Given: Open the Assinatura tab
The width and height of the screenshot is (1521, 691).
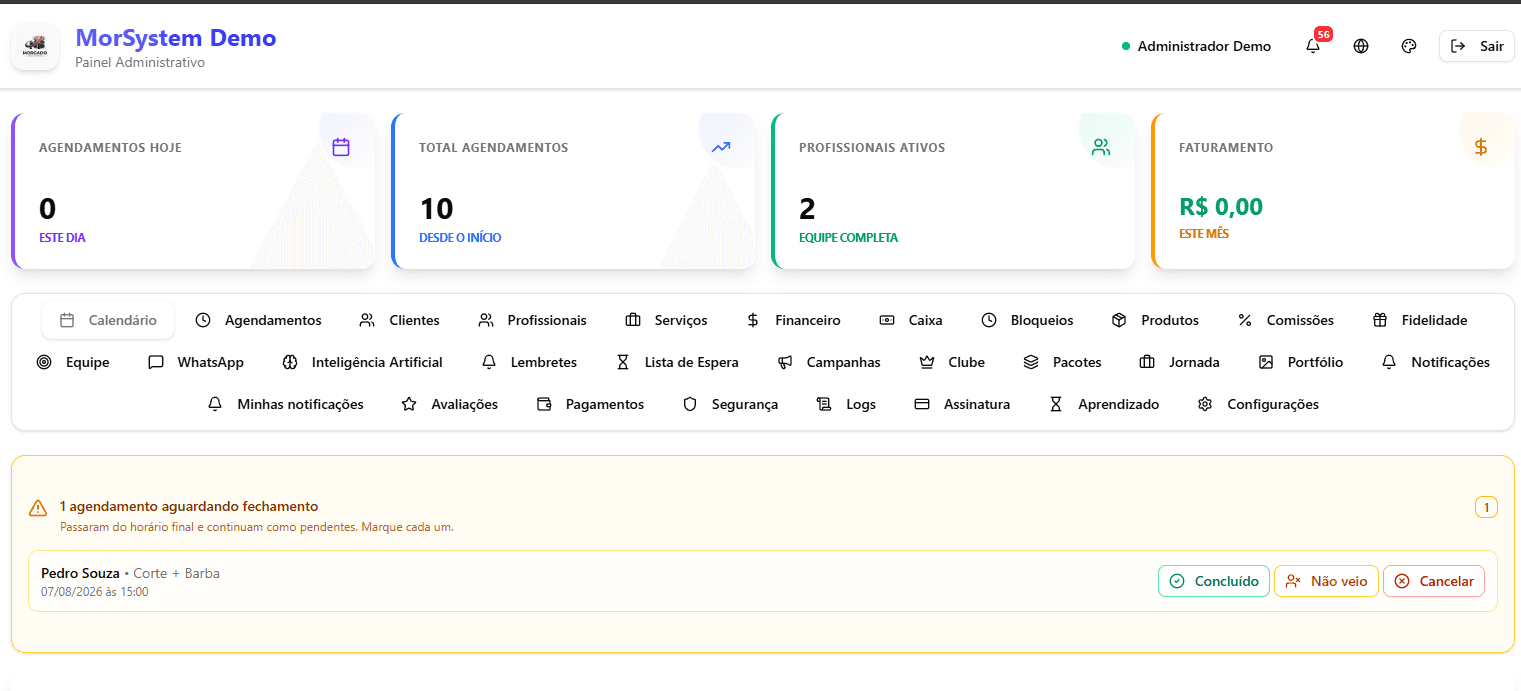Looking at the screenshot, I should coord(962,404).
